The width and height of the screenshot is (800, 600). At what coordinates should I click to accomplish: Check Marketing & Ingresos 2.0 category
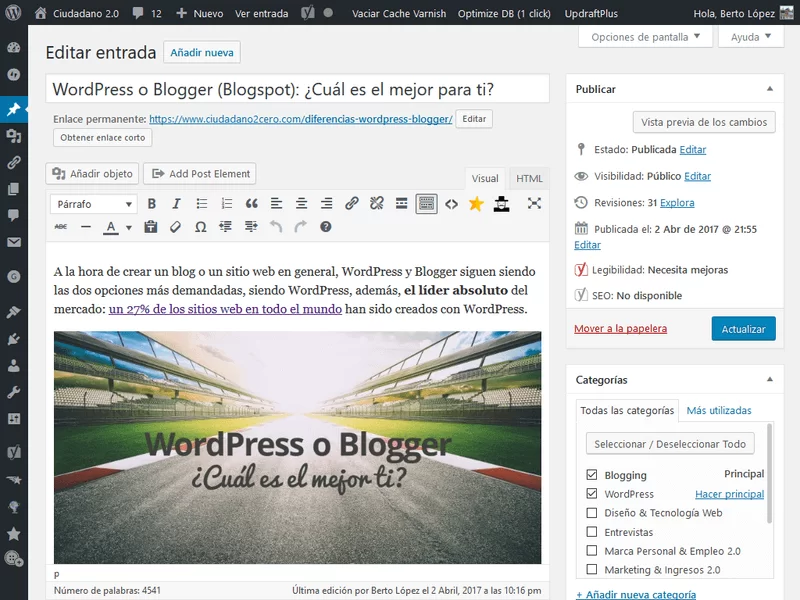(x=592, y=569)
